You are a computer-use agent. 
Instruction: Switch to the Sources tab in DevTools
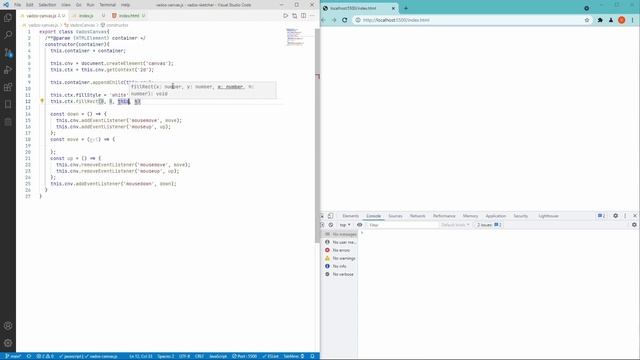click(395, 216)
